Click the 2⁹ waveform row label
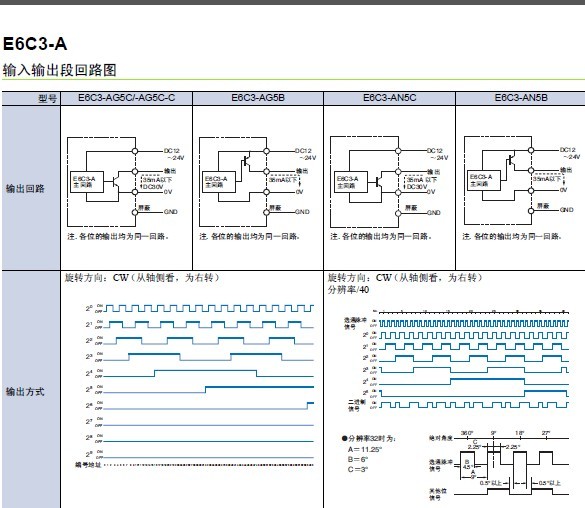Viewport: 585px width, 508px height. coord(89,454)
